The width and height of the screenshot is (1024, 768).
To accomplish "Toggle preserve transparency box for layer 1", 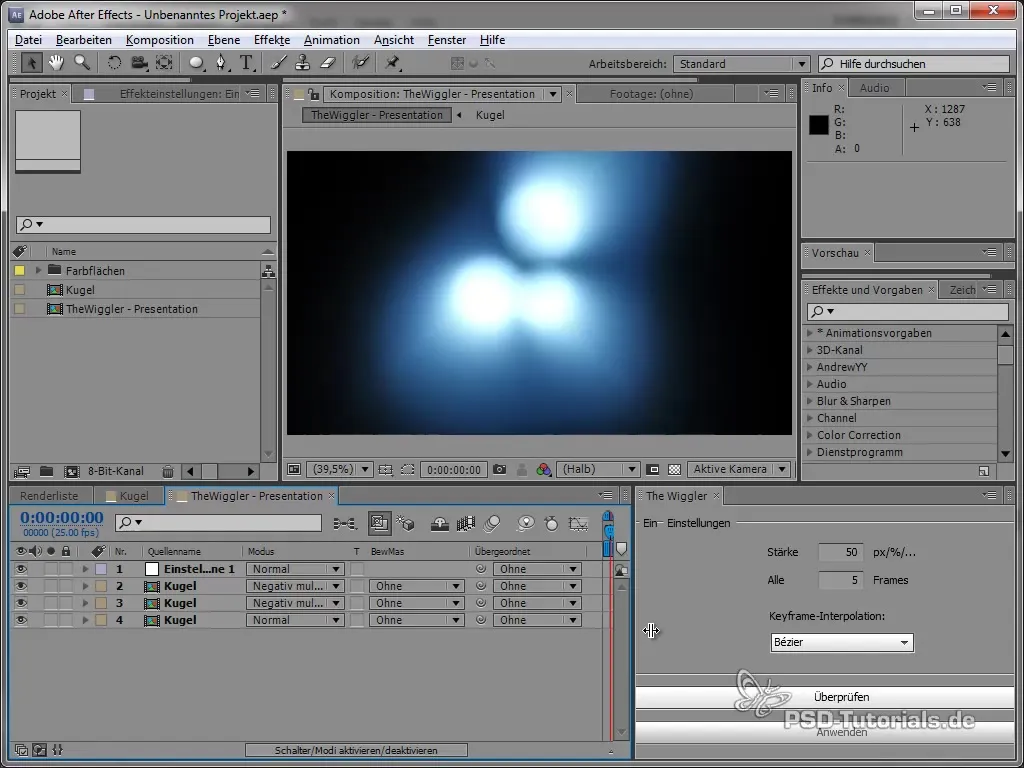I will [x=357, y=569].
